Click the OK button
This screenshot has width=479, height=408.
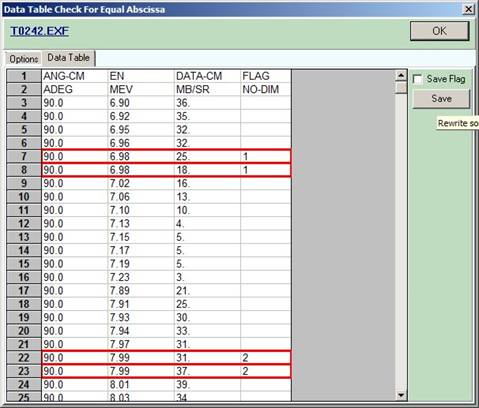coord(439,31)
